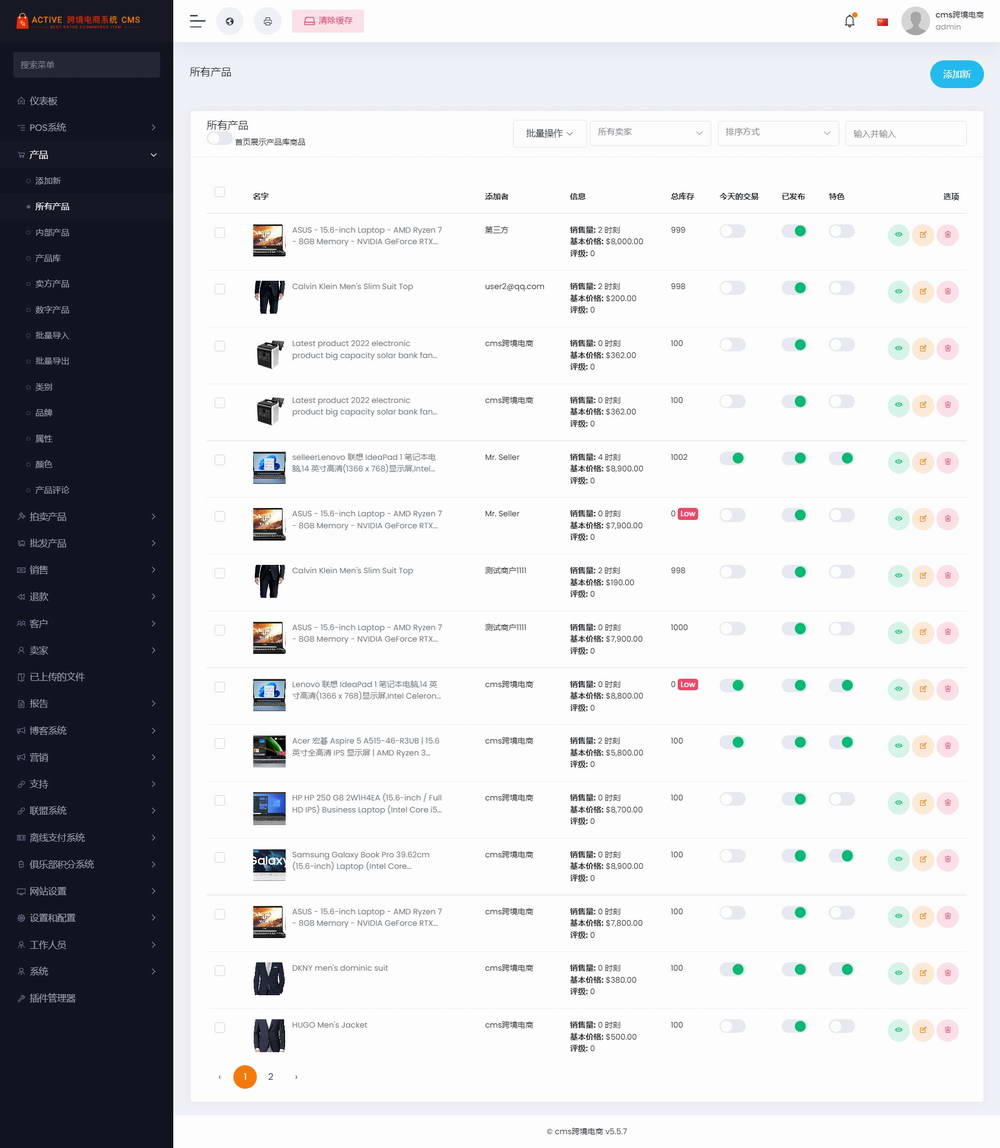Click the Samsung Galaxy Book Pro thumbnail

tap(269, 865)
